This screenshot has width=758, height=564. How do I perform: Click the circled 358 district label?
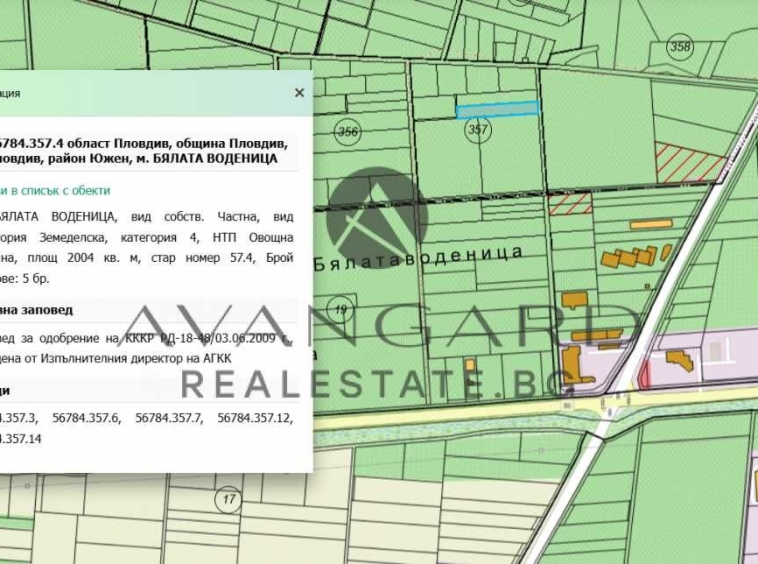point(680,47)
